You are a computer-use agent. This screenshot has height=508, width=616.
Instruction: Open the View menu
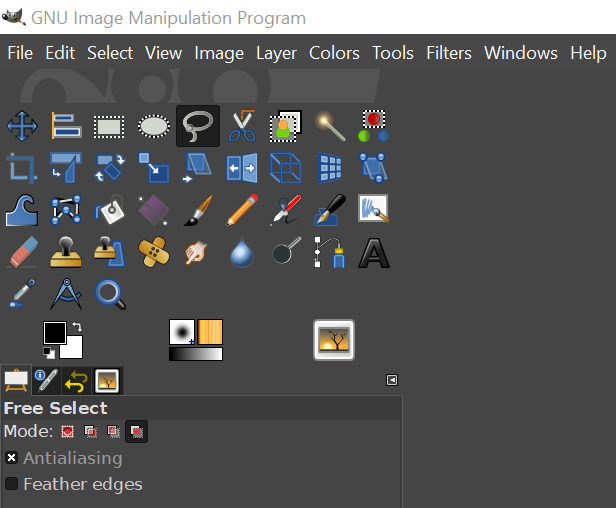pos(163,53)
